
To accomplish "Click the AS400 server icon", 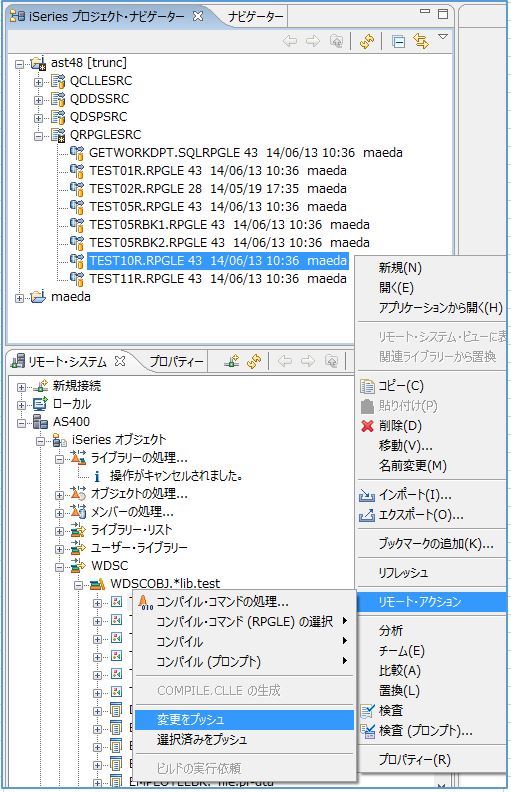I will [x=40, y=422].
